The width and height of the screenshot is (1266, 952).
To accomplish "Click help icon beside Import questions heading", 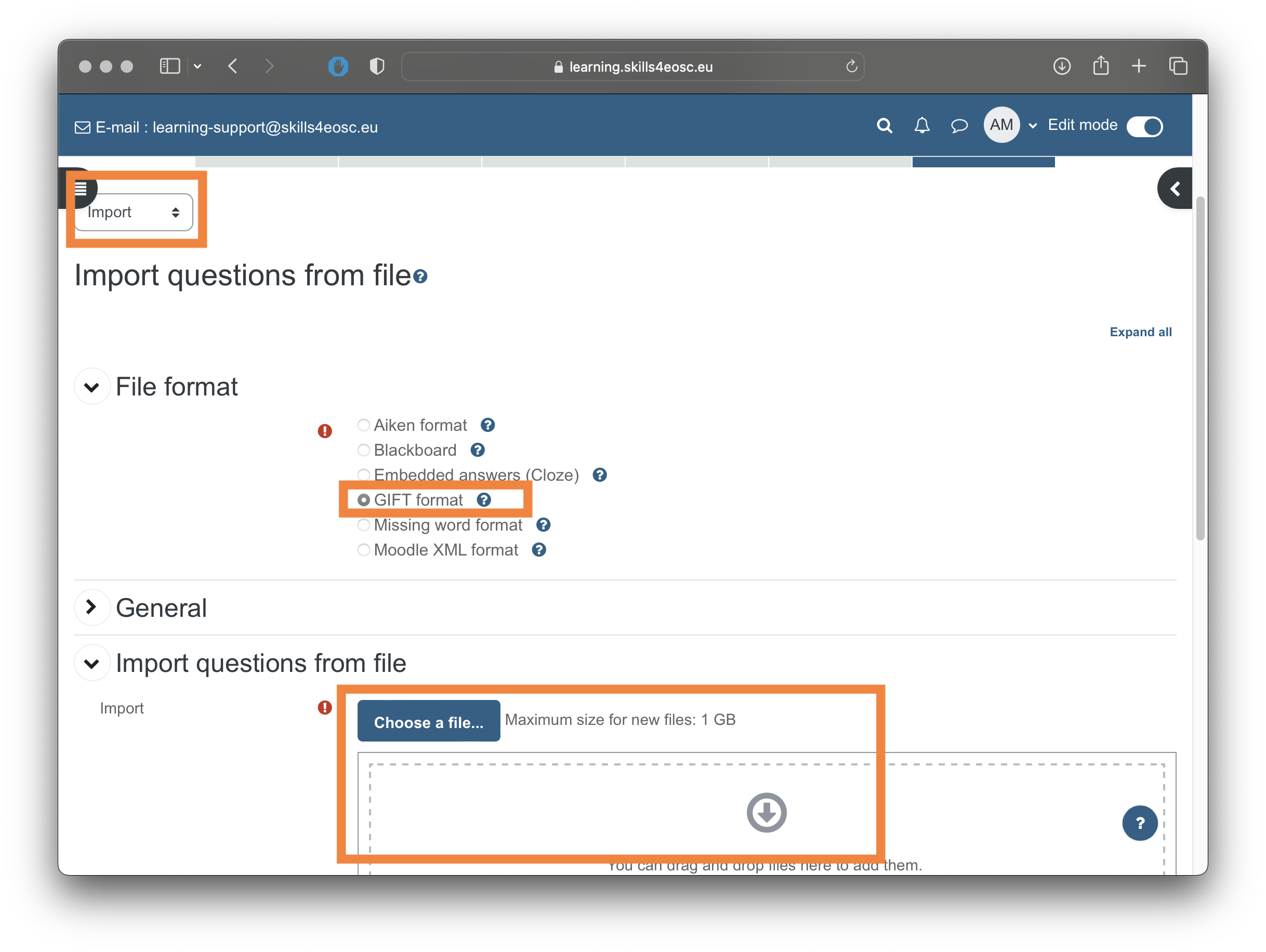I will tap(420, 277).
